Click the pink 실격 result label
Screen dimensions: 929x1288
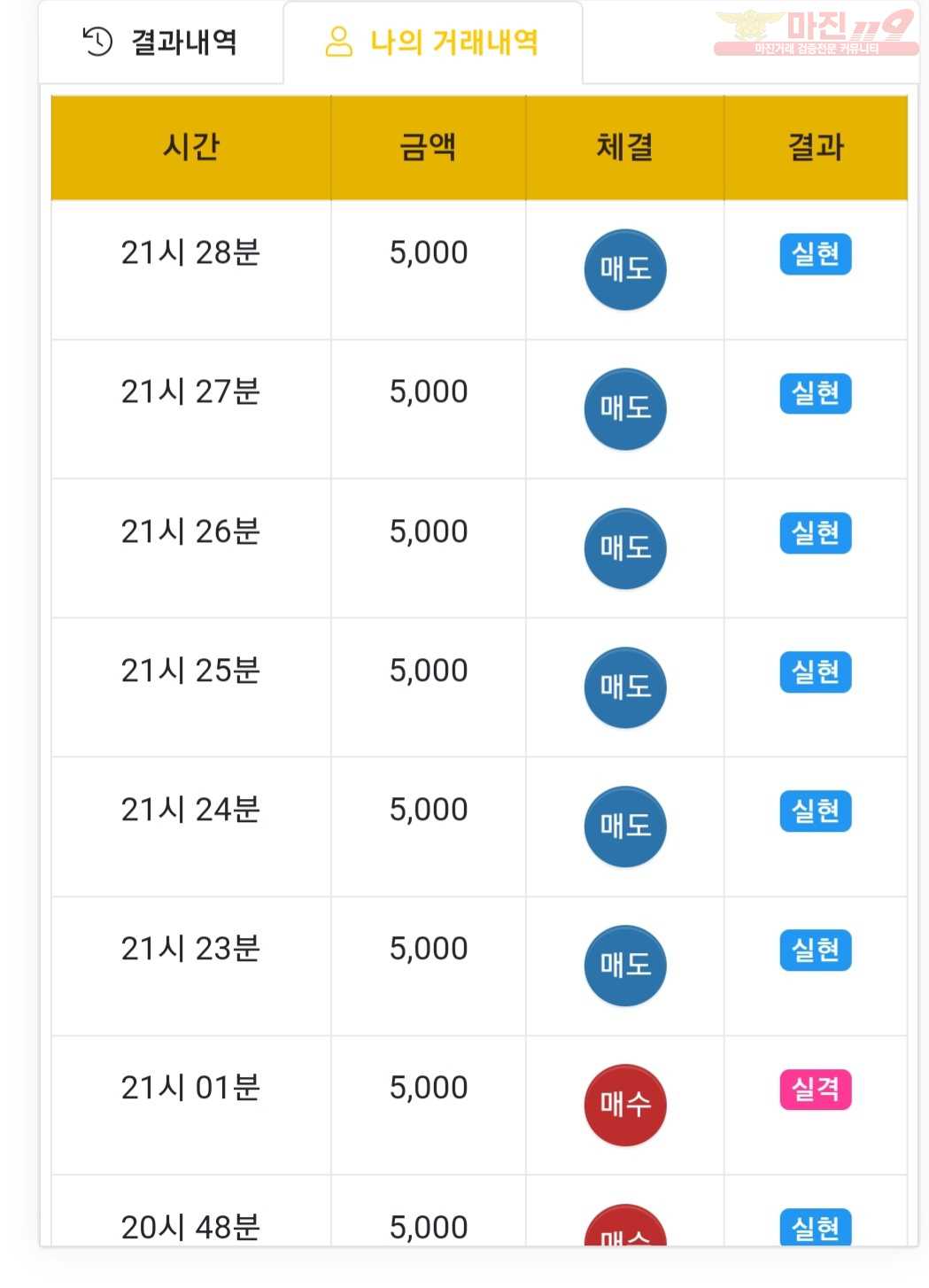pyautogui.click(x=816, y=1090)
